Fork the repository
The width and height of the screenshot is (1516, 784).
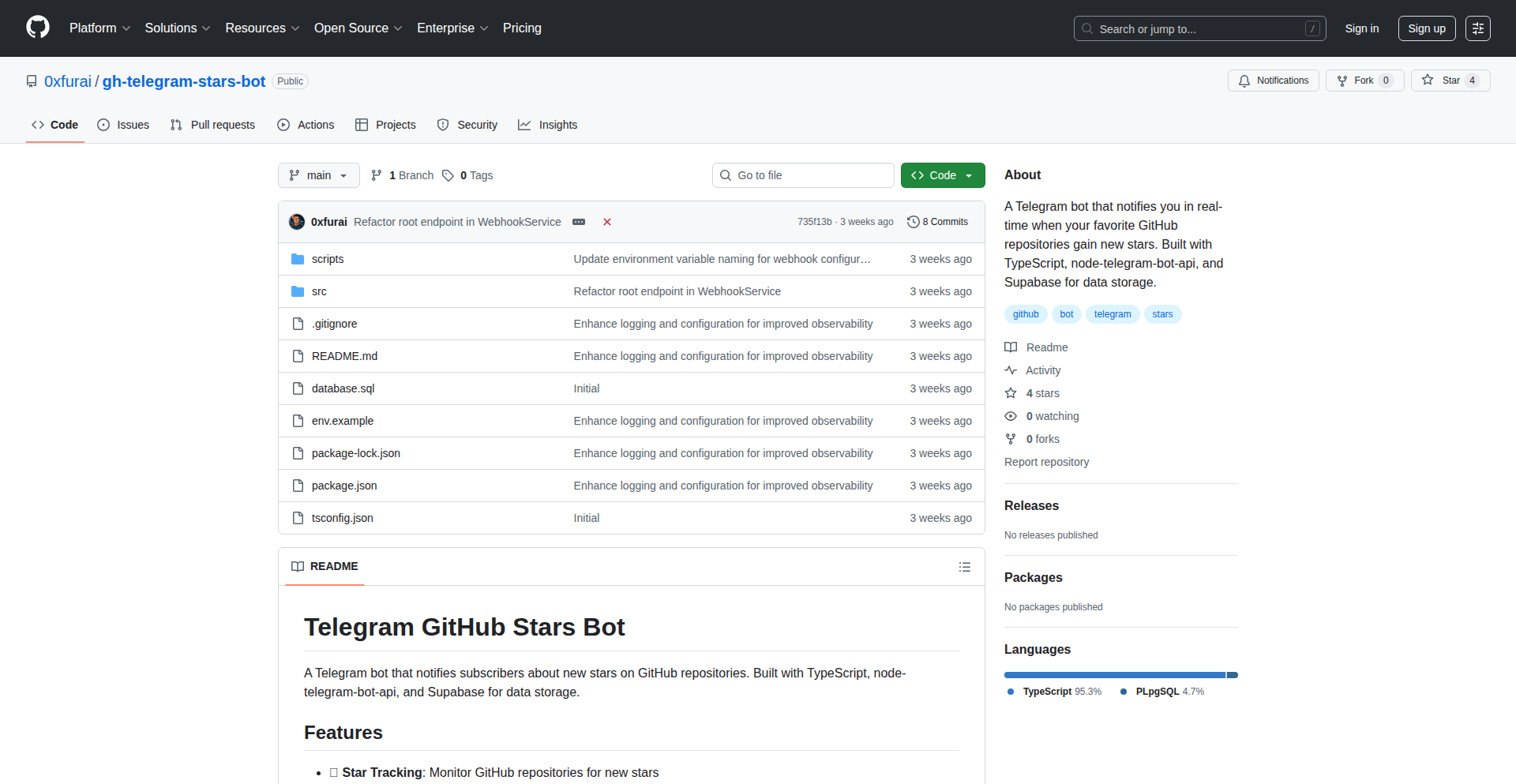[x=1356, y=81]
